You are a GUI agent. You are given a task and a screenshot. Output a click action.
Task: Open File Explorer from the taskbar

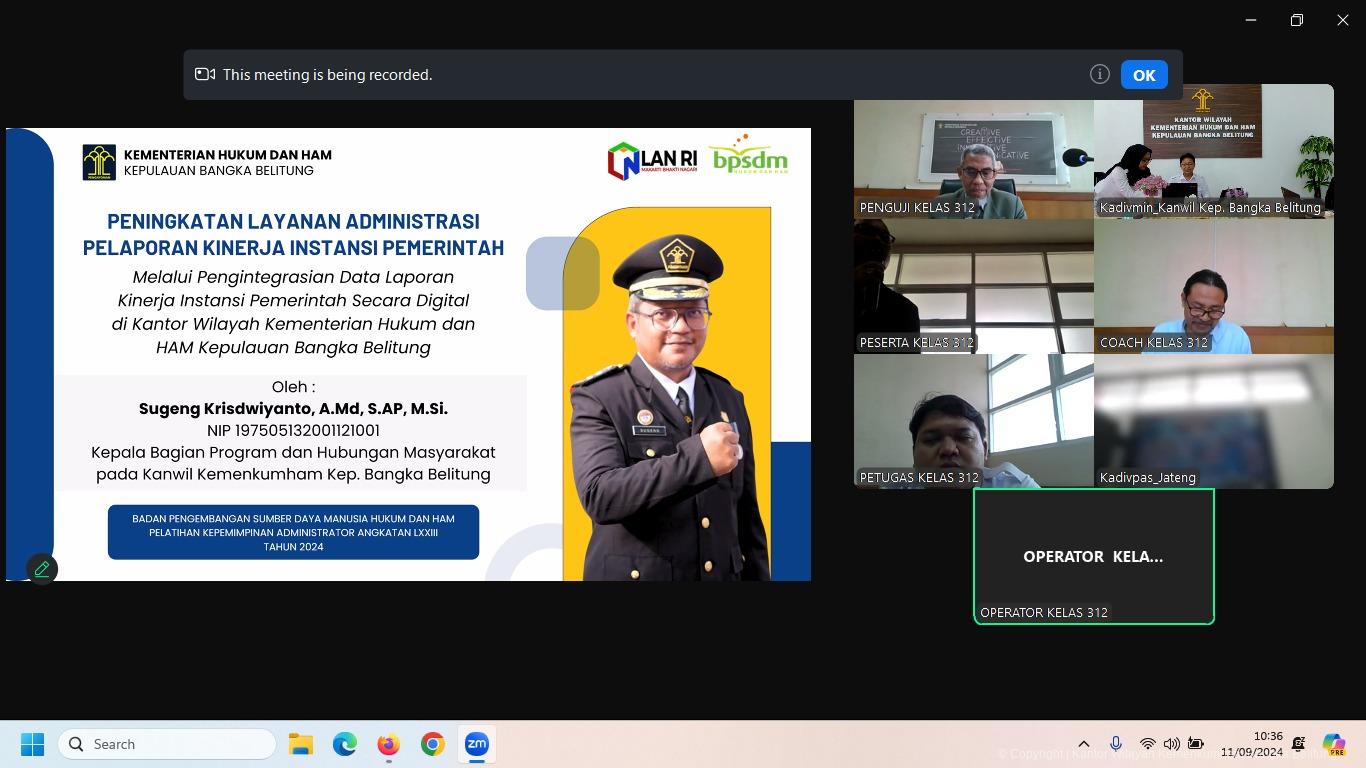pos(301,744)
